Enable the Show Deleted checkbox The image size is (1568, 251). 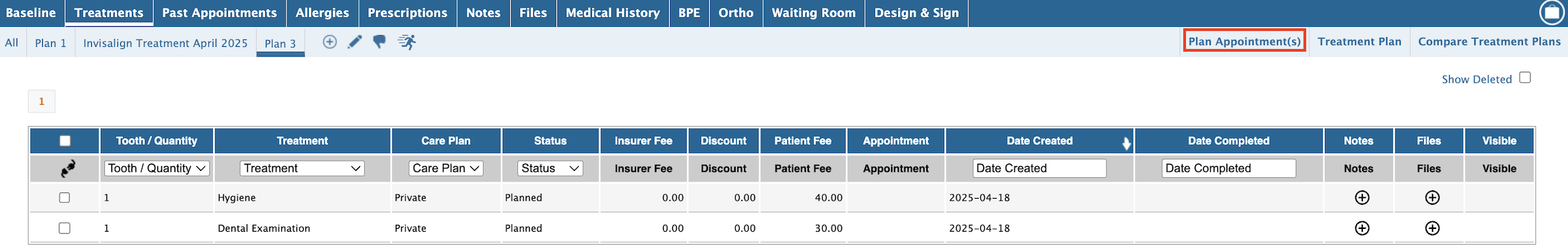(x=1524, y=77)
